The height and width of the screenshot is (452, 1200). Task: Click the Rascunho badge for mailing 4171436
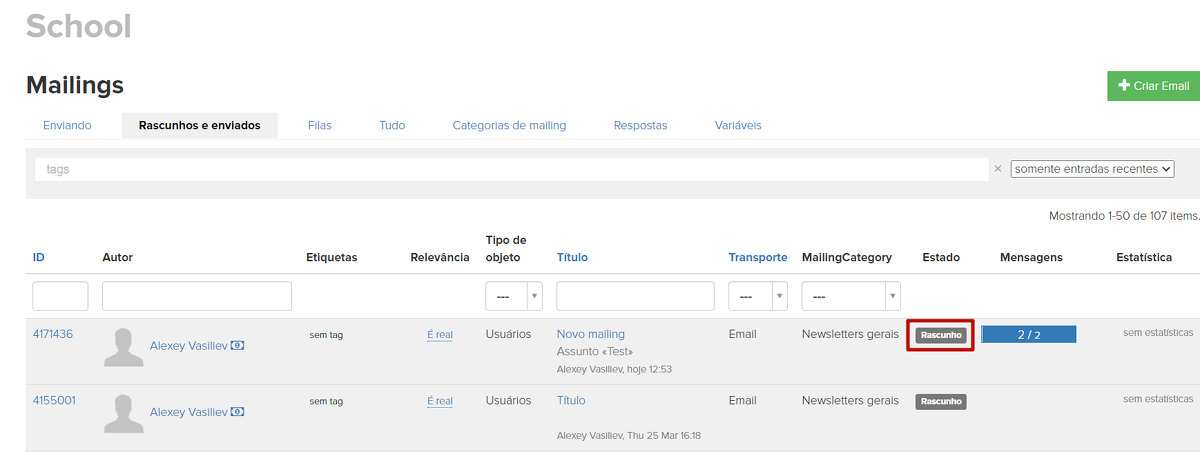(x=940, y=335)
